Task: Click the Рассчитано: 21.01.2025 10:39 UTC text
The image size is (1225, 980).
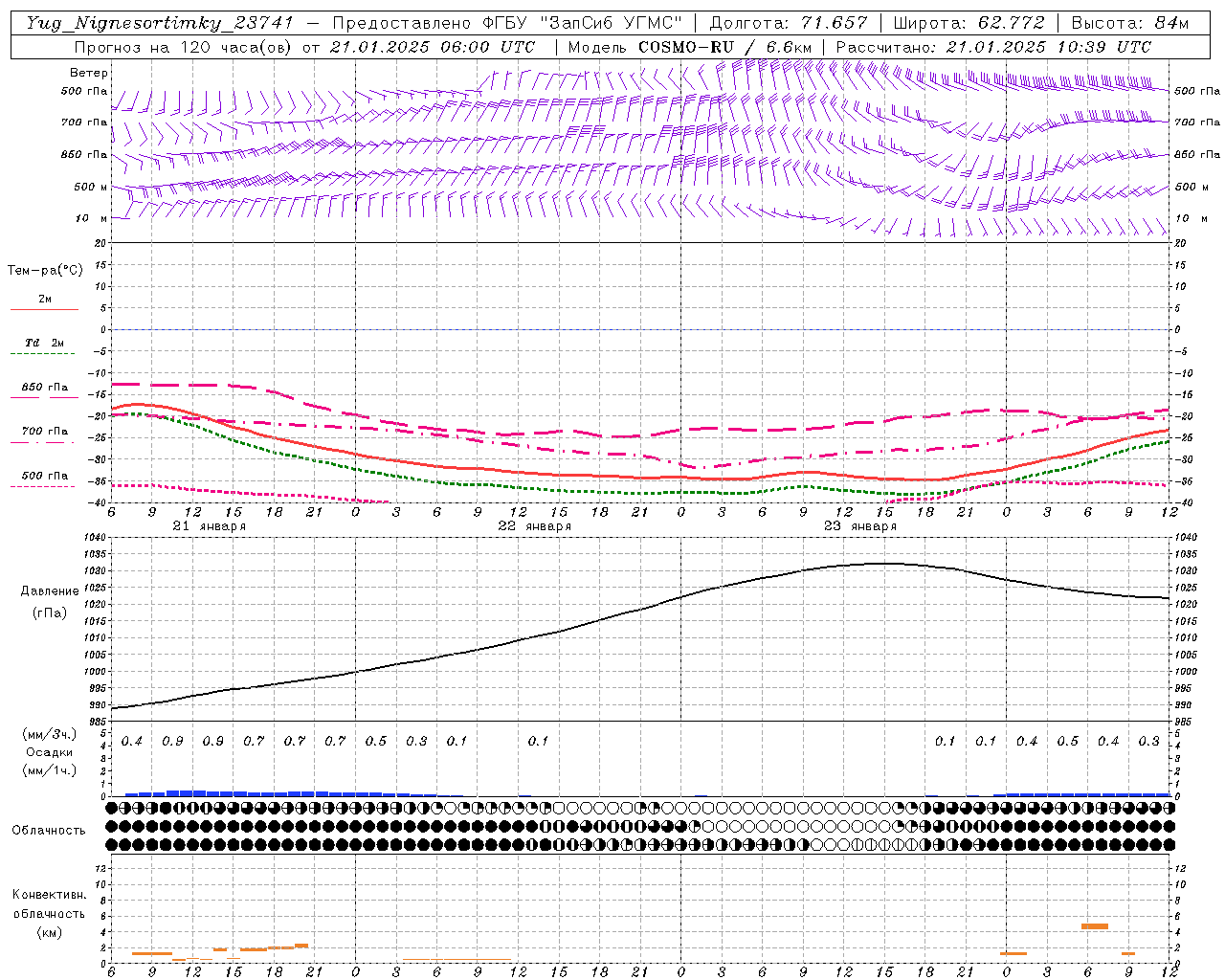Action: click(994, 47)
